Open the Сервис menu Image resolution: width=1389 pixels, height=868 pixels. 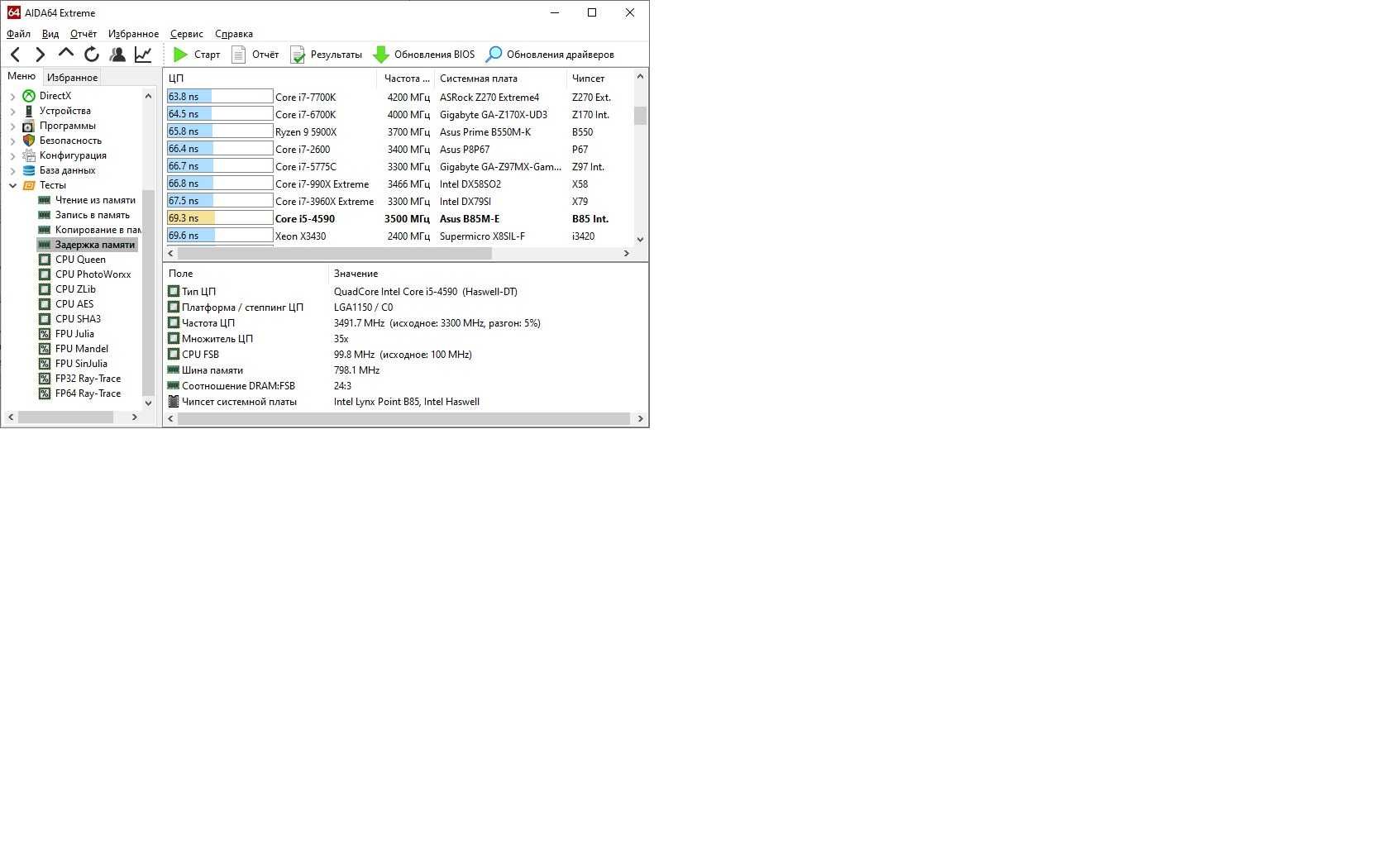(x=187, y=34)
